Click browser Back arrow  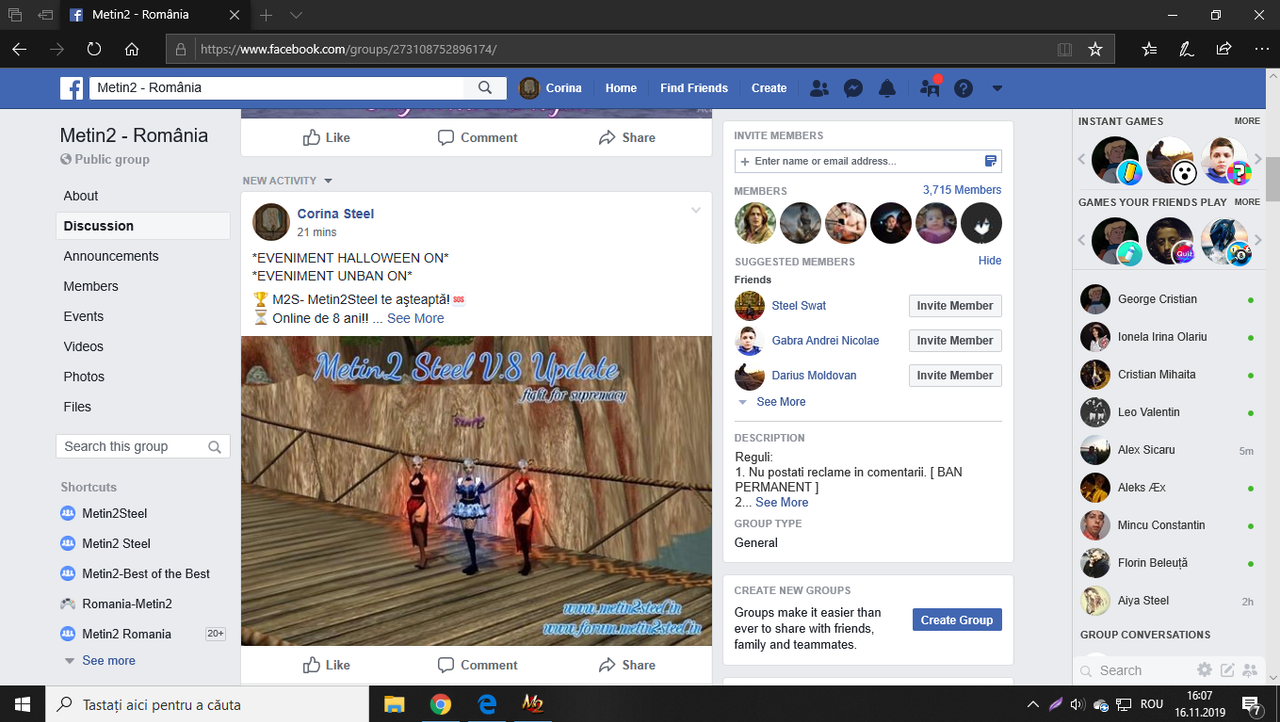(19, 49)
